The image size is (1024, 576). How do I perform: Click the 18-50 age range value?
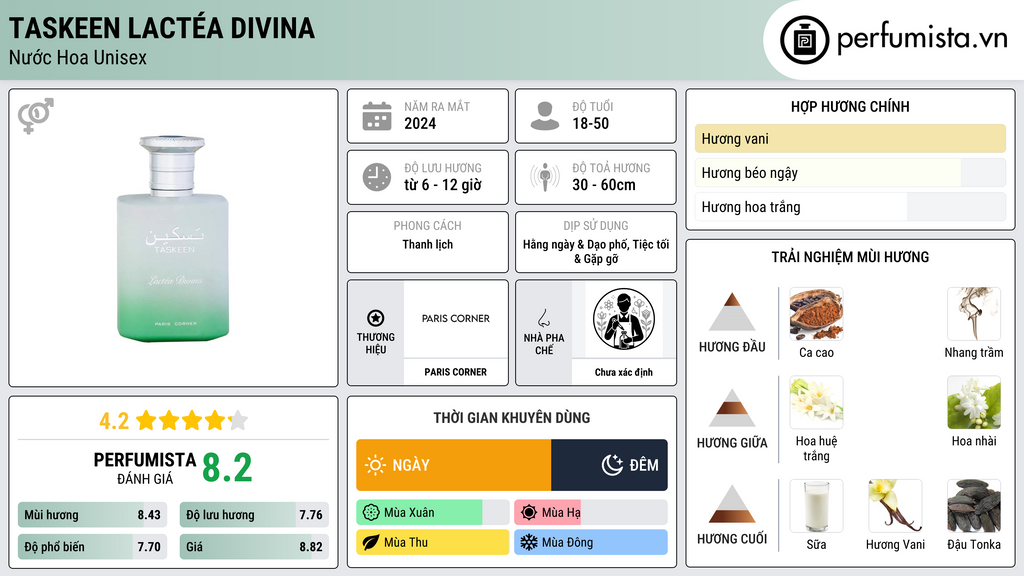click(x=590, y=123)
